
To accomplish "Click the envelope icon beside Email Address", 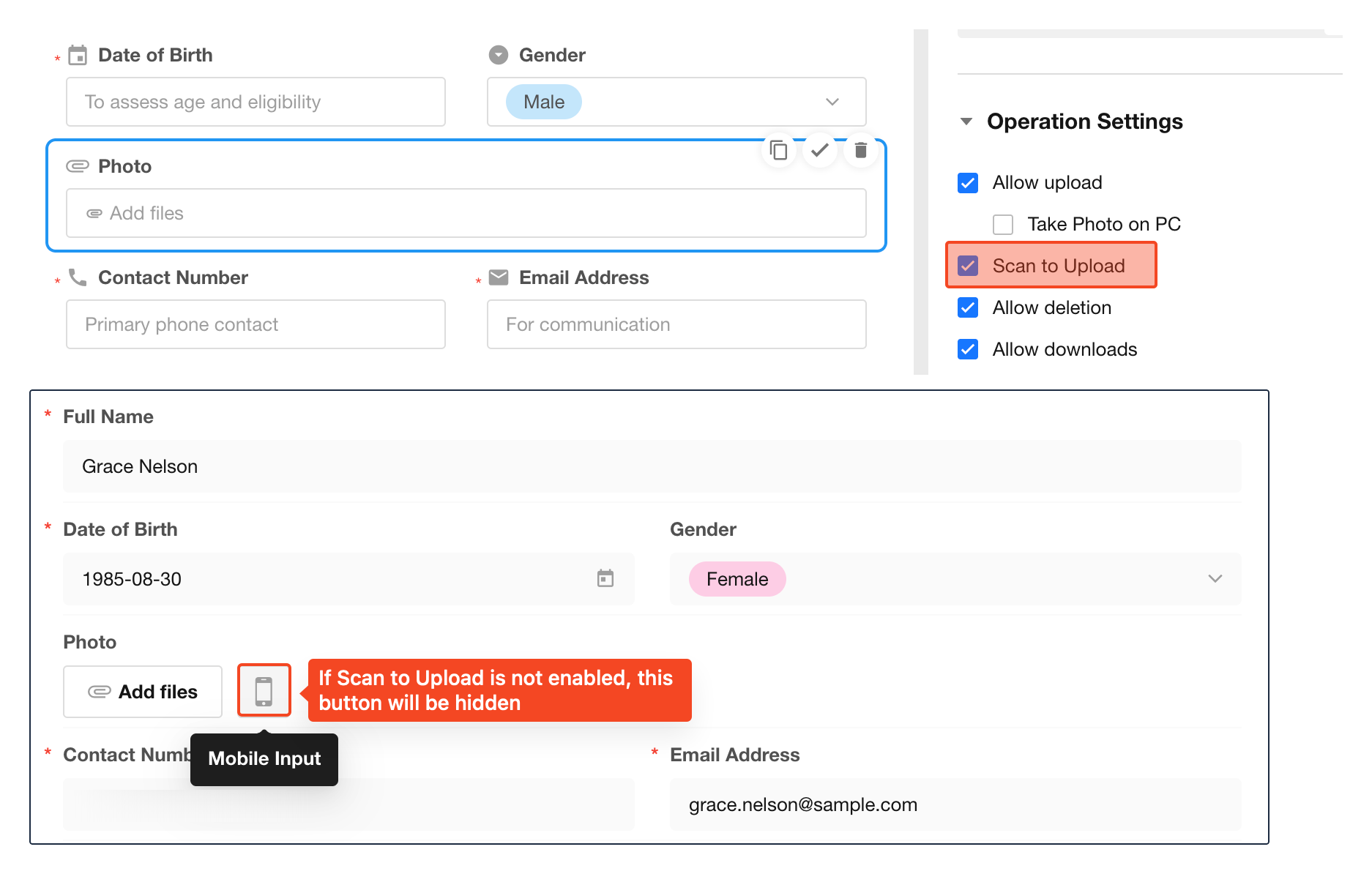I will coord(499,277).
